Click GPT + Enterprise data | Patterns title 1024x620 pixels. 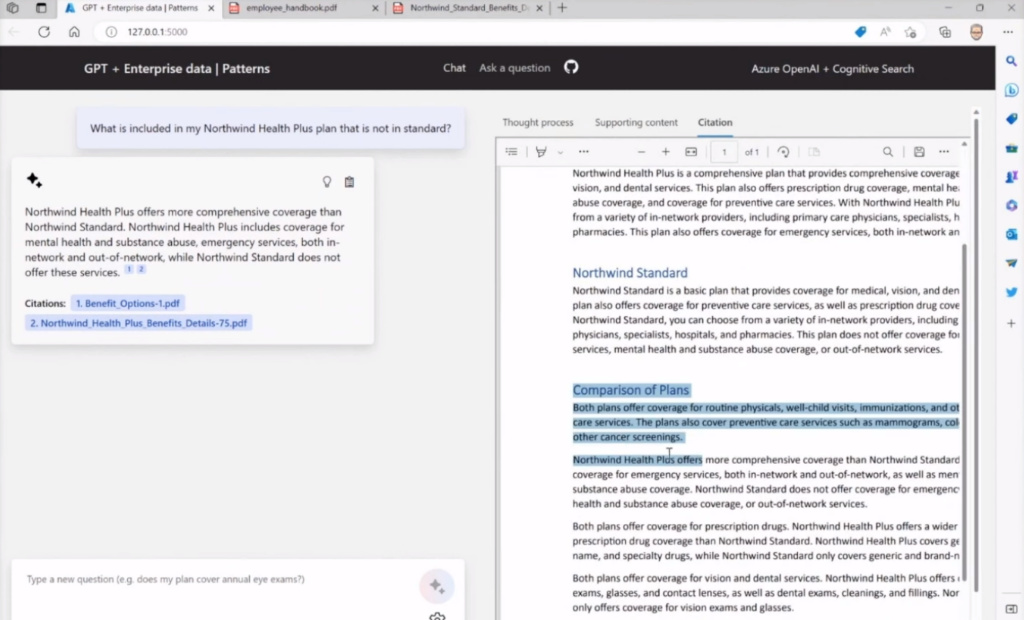click(x=176, y=69)
